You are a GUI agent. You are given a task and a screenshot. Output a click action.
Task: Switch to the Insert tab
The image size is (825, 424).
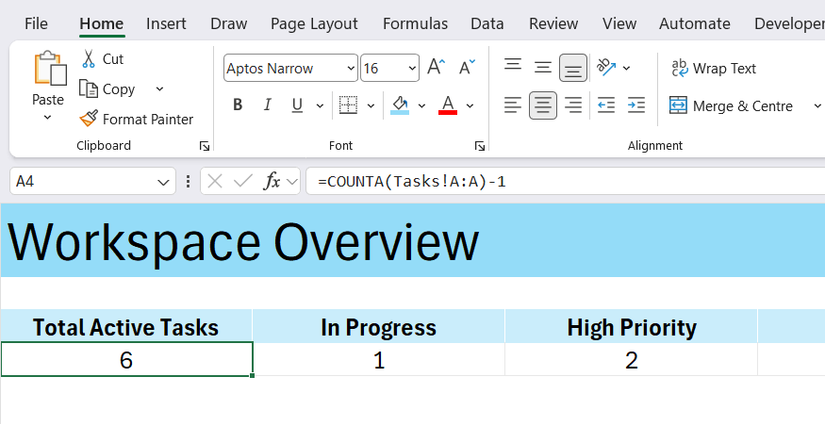point(166,24)
